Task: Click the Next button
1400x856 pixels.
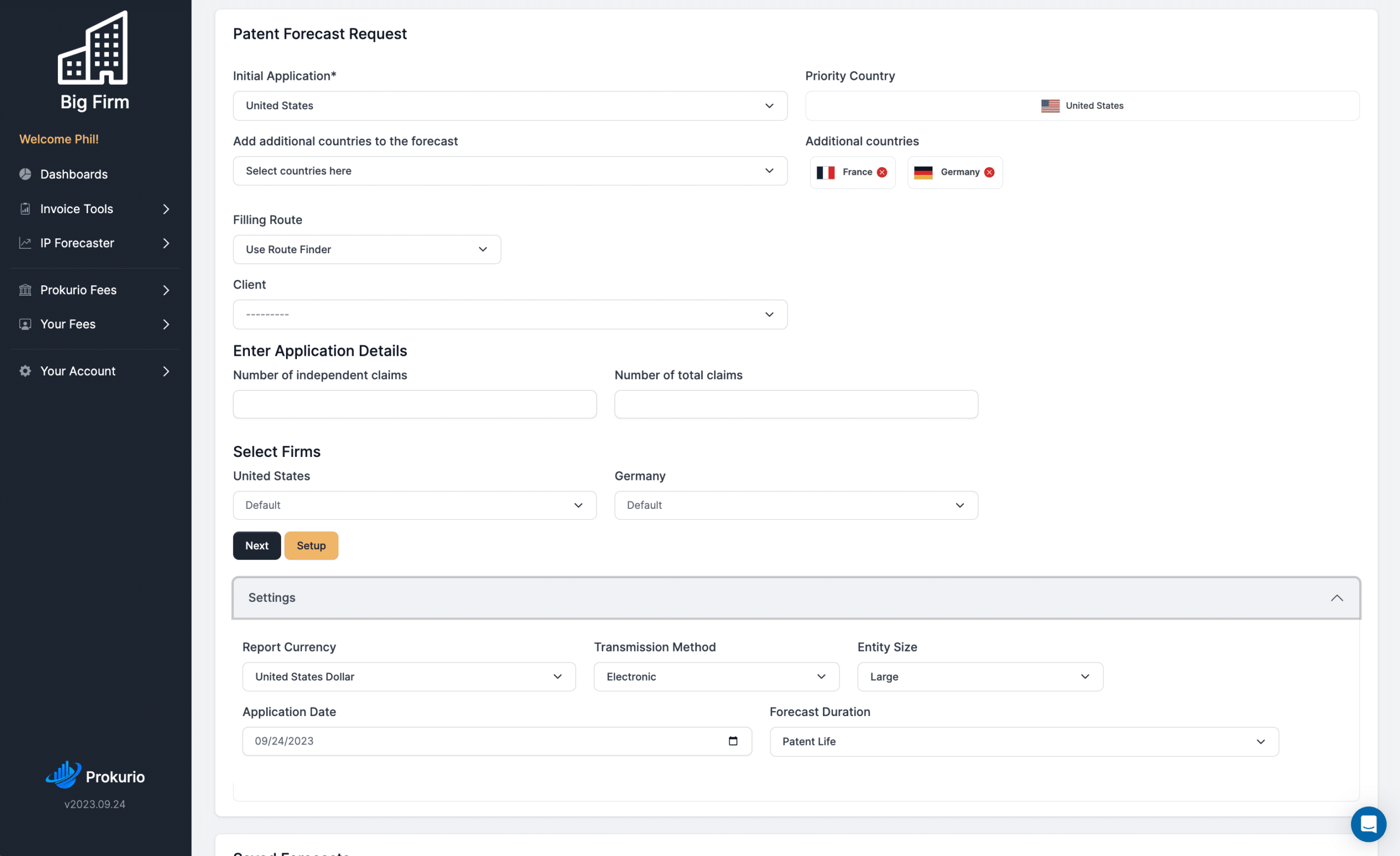Action: [257, 546]
